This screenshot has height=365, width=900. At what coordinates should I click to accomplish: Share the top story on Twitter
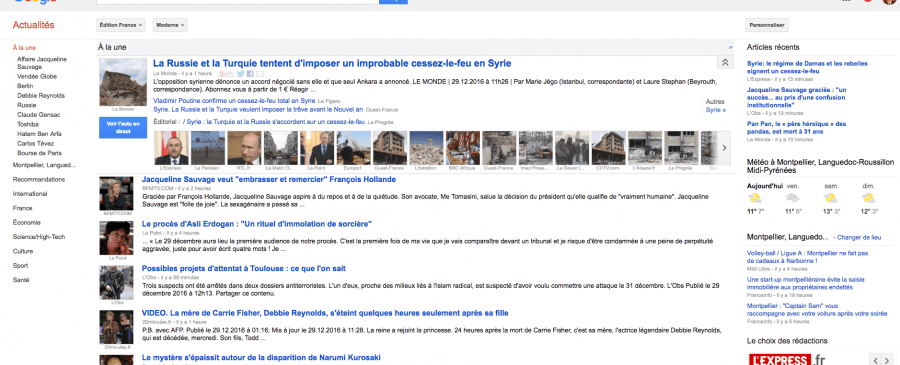tap(241, 74)
